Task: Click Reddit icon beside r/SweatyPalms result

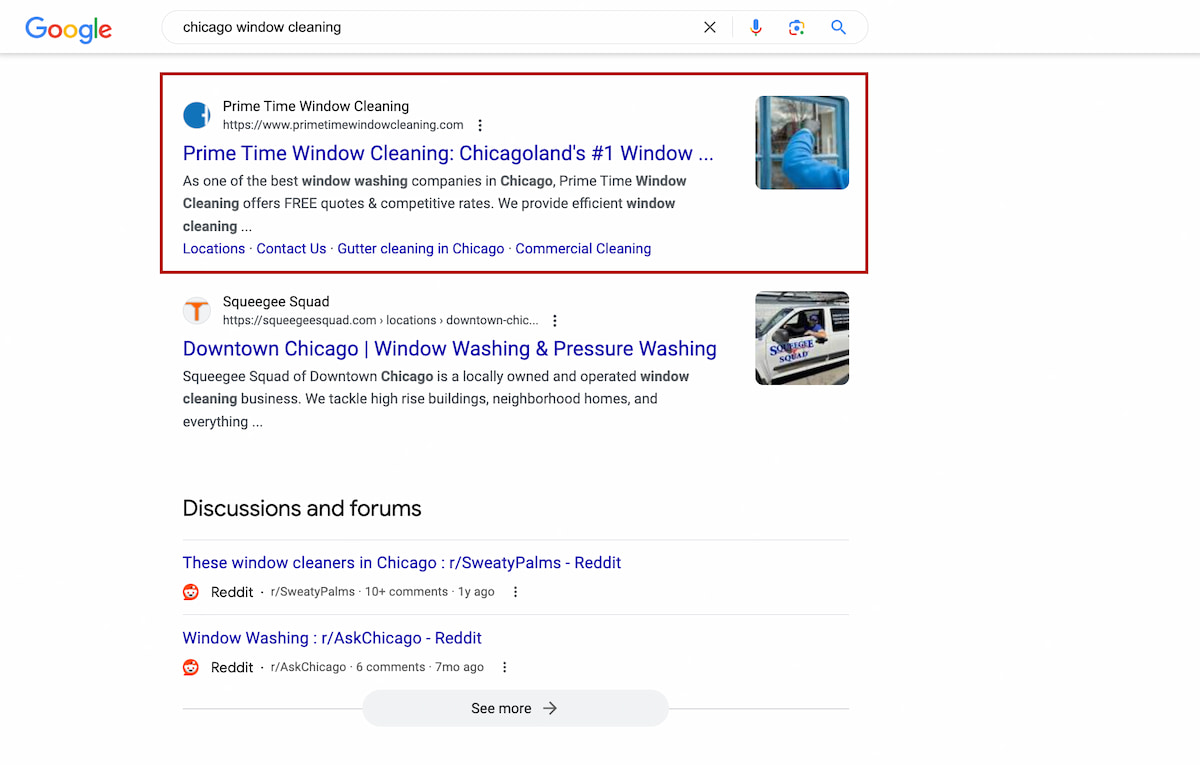Action: 191,592
